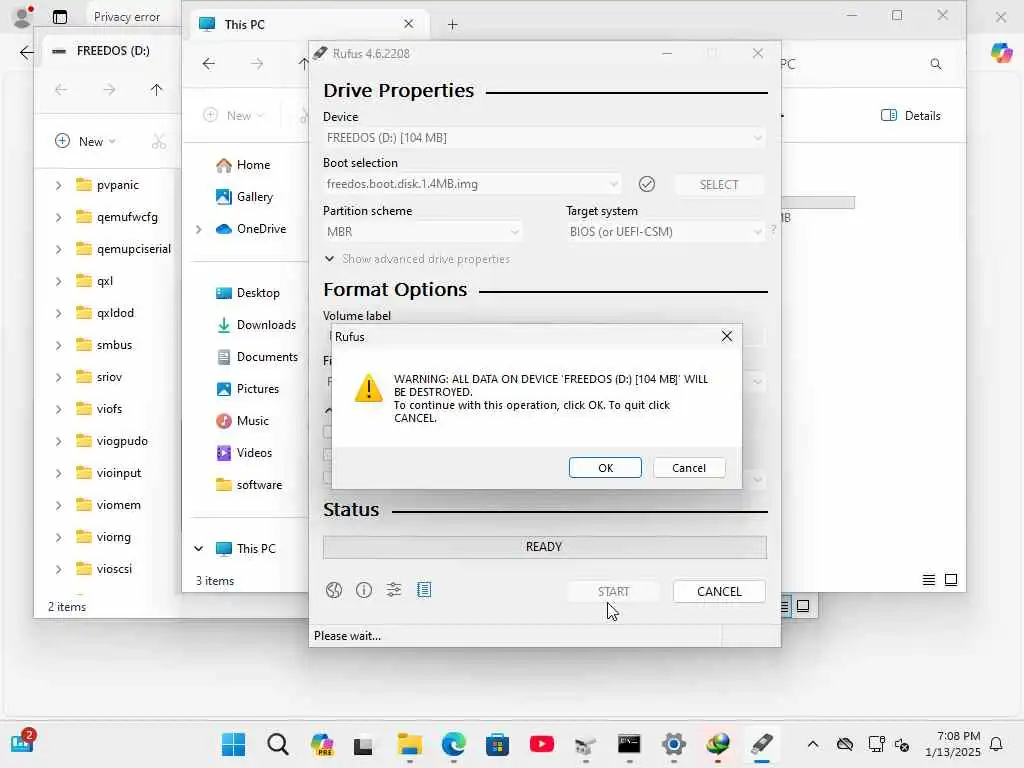Click New in FREEDOS window toolbar
Screen dimensions: 1024x768
click(85, 142)
